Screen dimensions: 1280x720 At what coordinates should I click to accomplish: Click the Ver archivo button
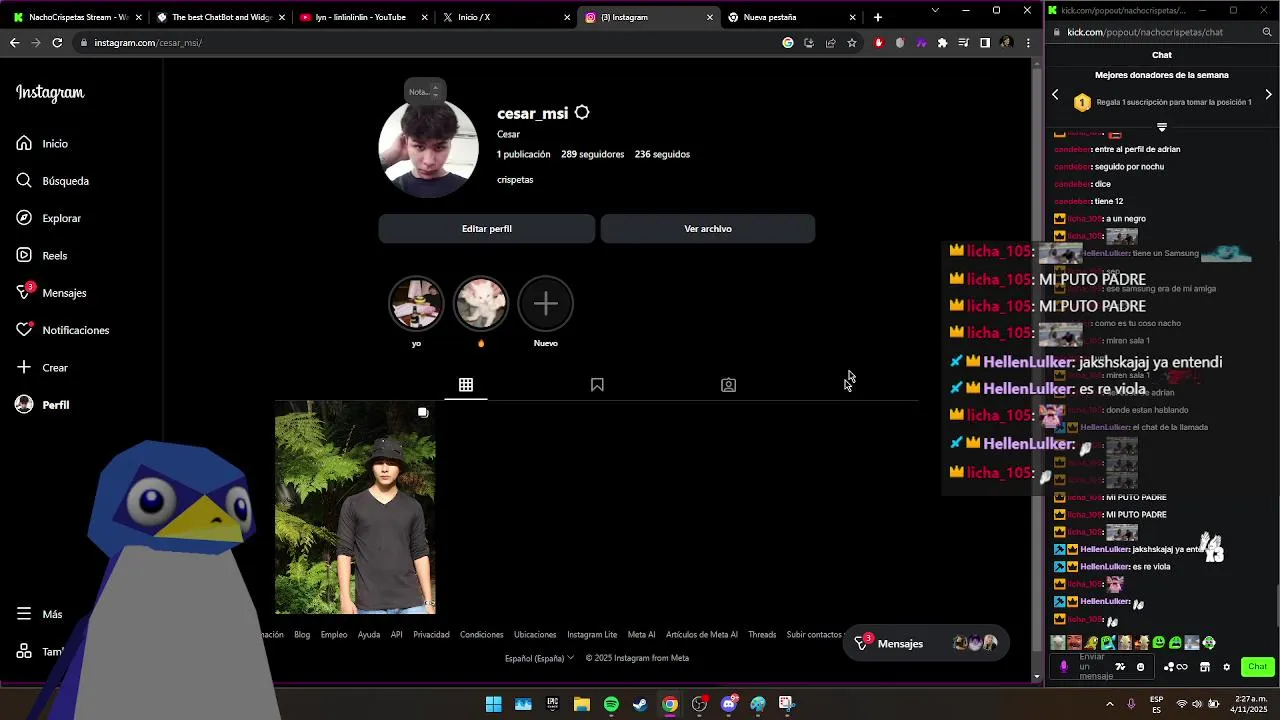708,229
